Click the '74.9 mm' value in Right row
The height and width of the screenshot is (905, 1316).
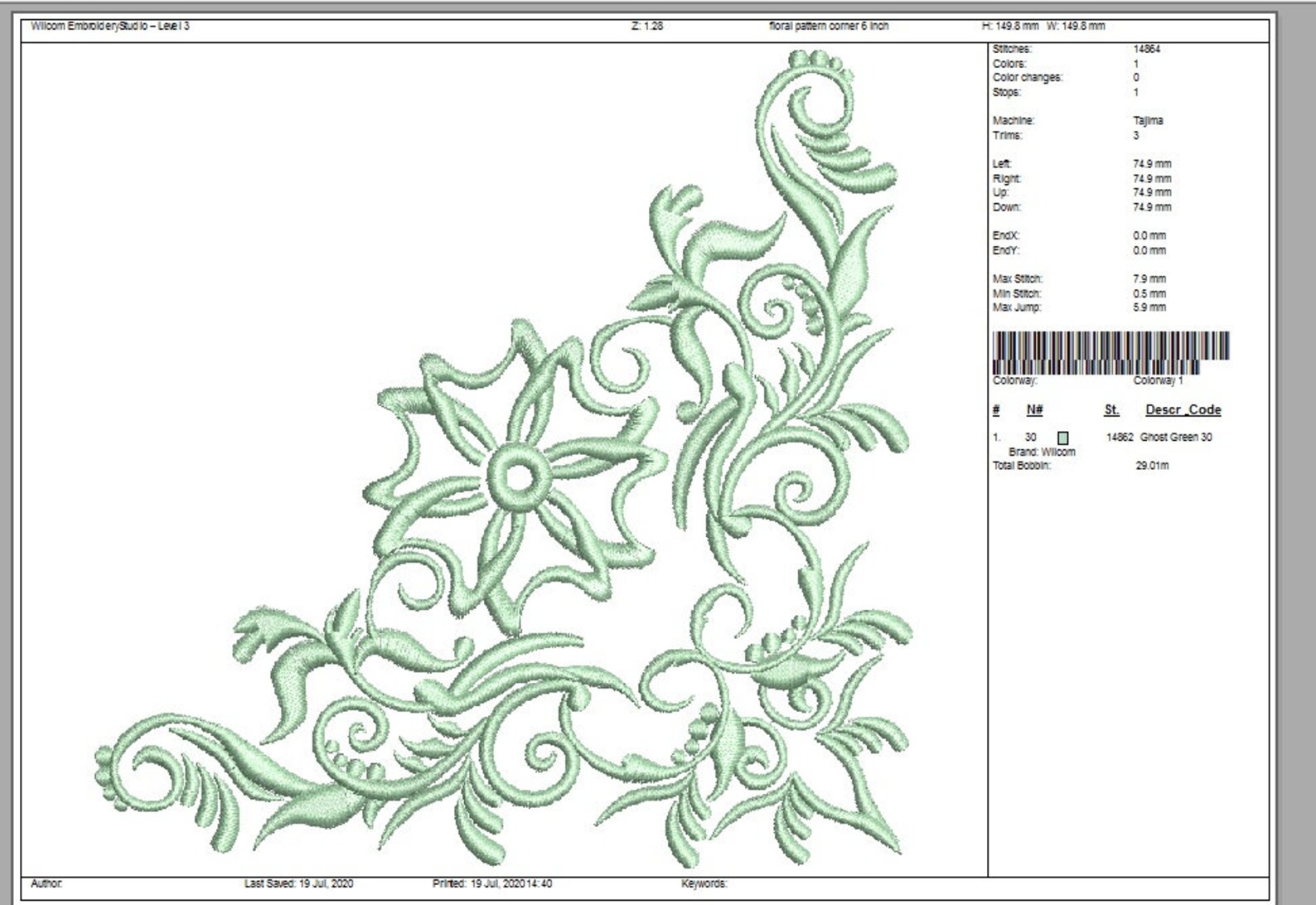[x=1152, y=179]
